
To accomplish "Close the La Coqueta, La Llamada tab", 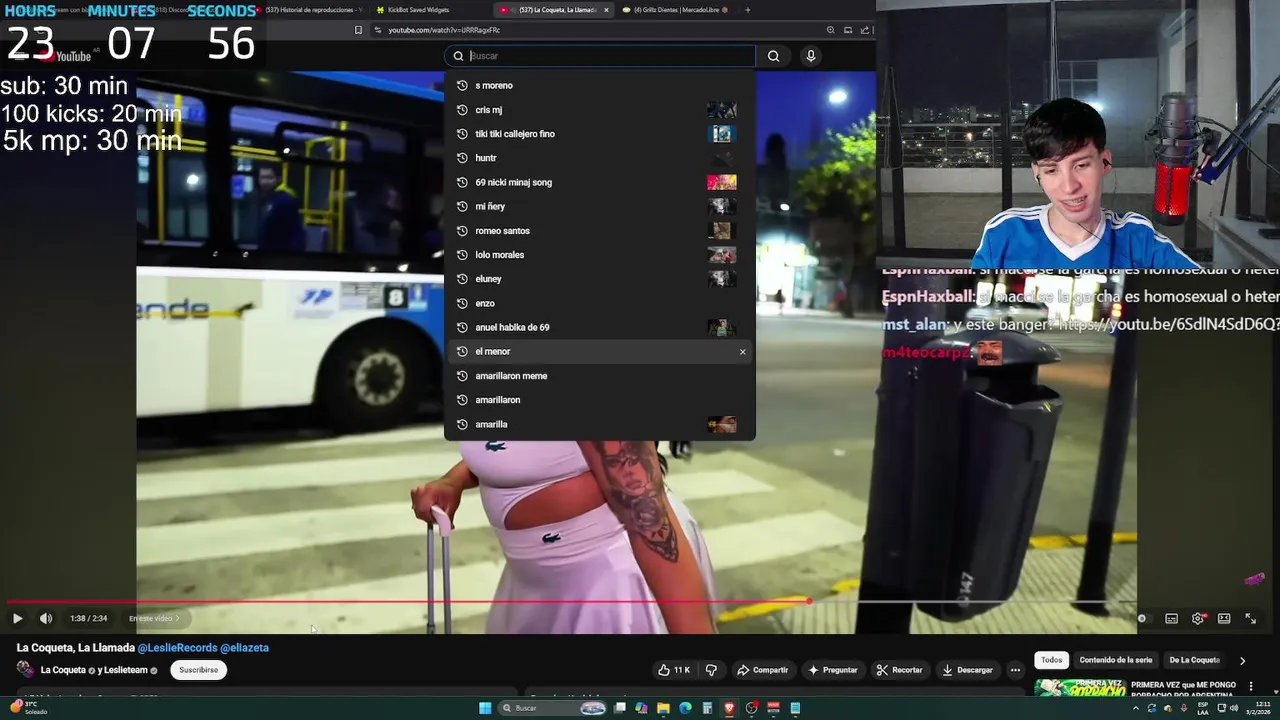I will 606,10.
